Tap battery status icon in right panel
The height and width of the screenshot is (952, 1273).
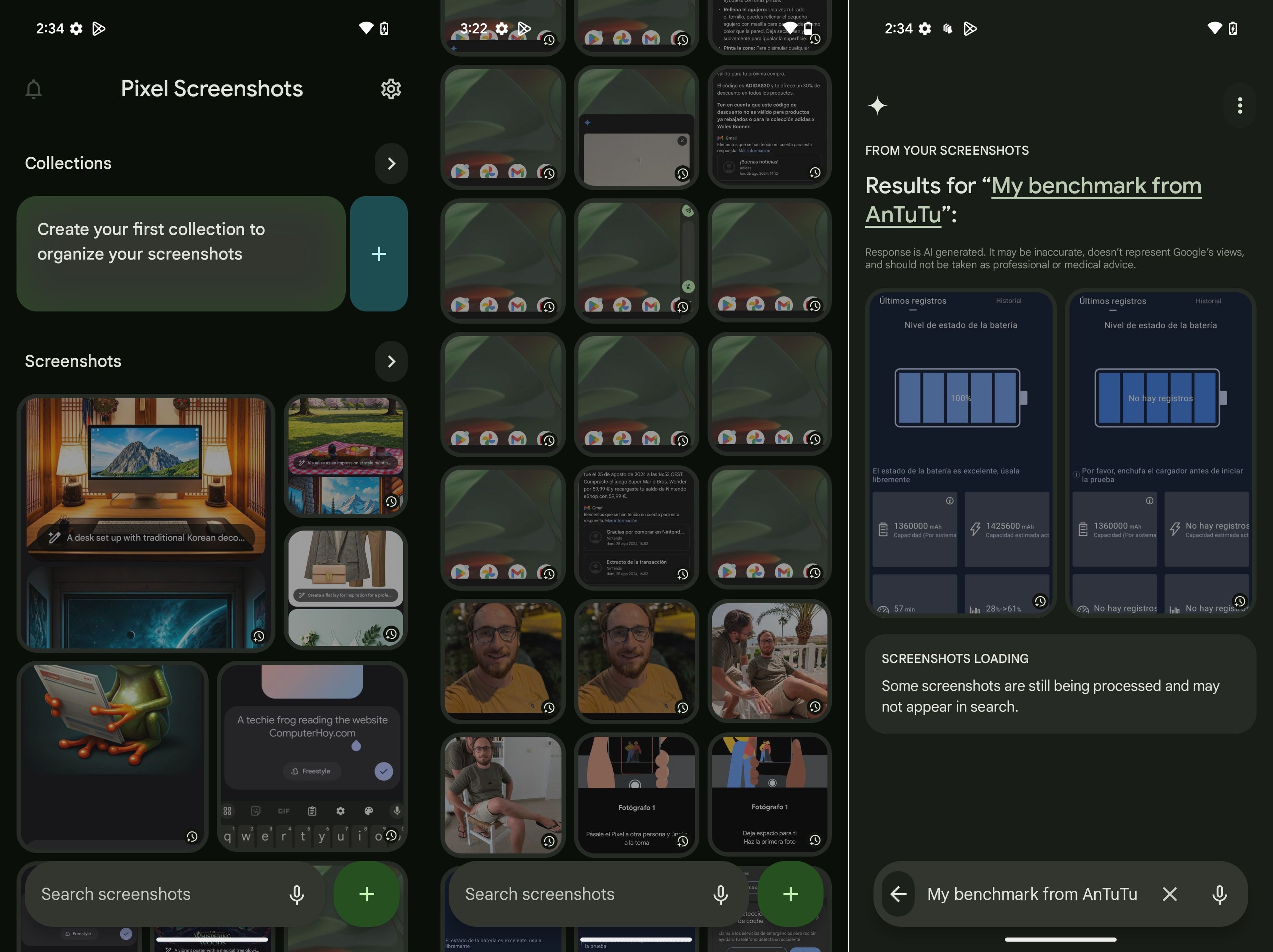coord(1233,28)
